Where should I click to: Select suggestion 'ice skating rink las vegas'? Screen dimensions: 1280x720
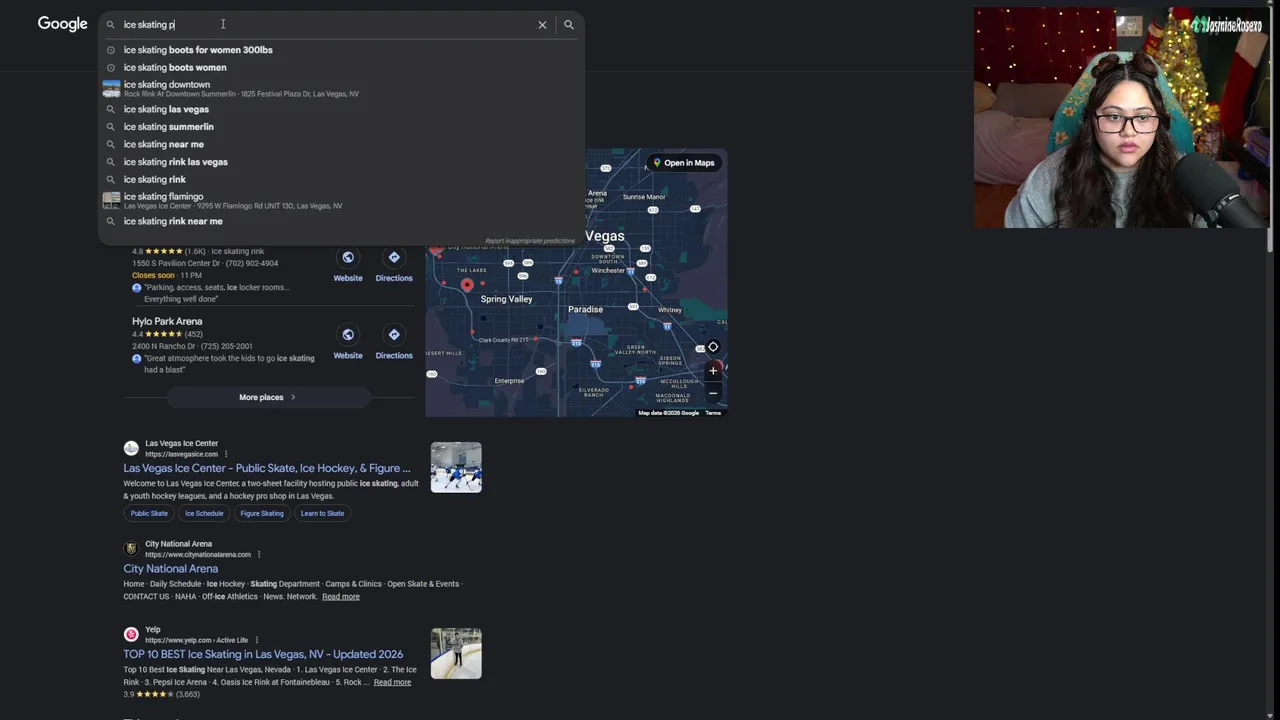click(x=175, y=162)
